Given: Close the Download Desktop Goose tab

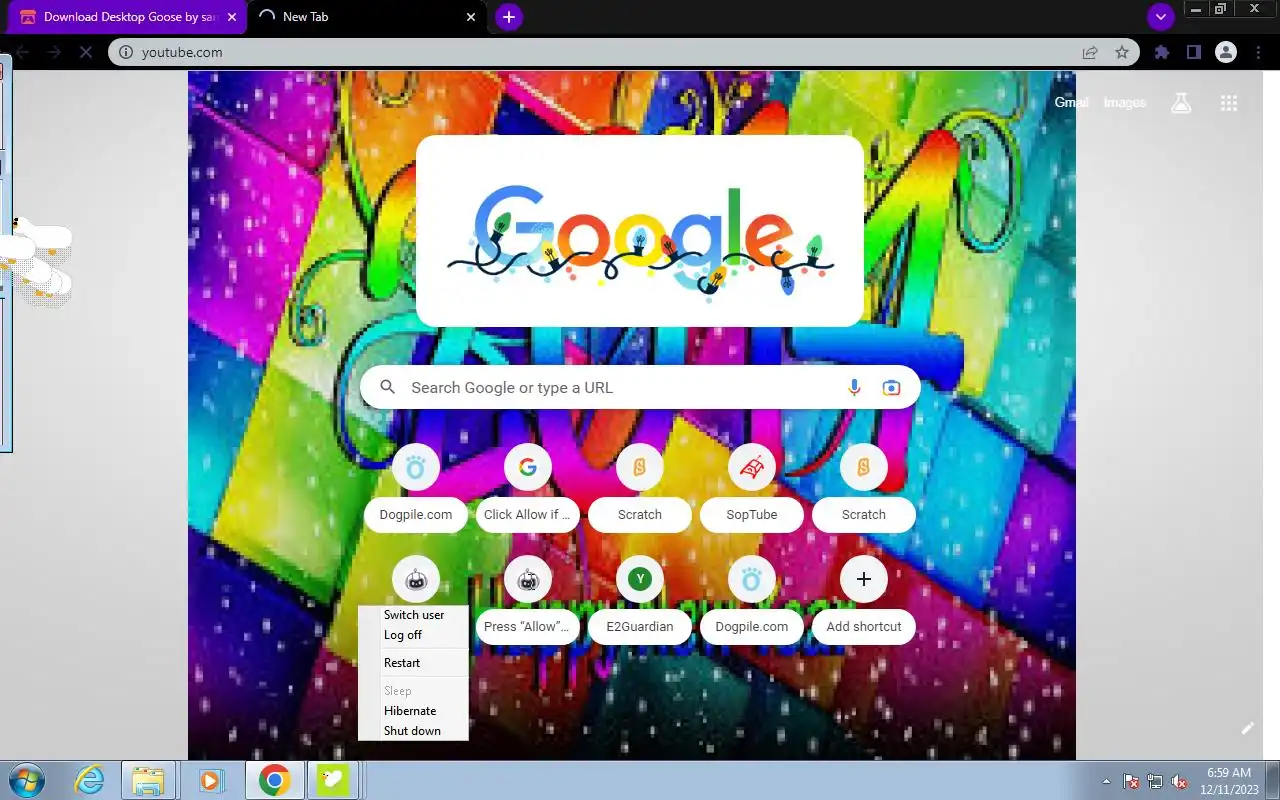Looking at the screenshot, I should coord(232,17).
